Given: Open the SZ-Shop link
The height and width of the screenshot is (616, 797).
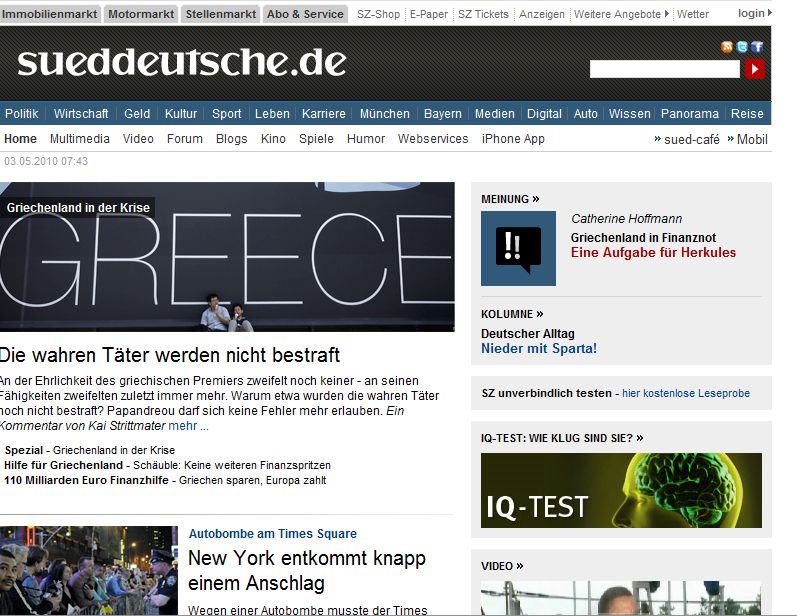Looking at the screenshot, I should (x=378, y=14).
